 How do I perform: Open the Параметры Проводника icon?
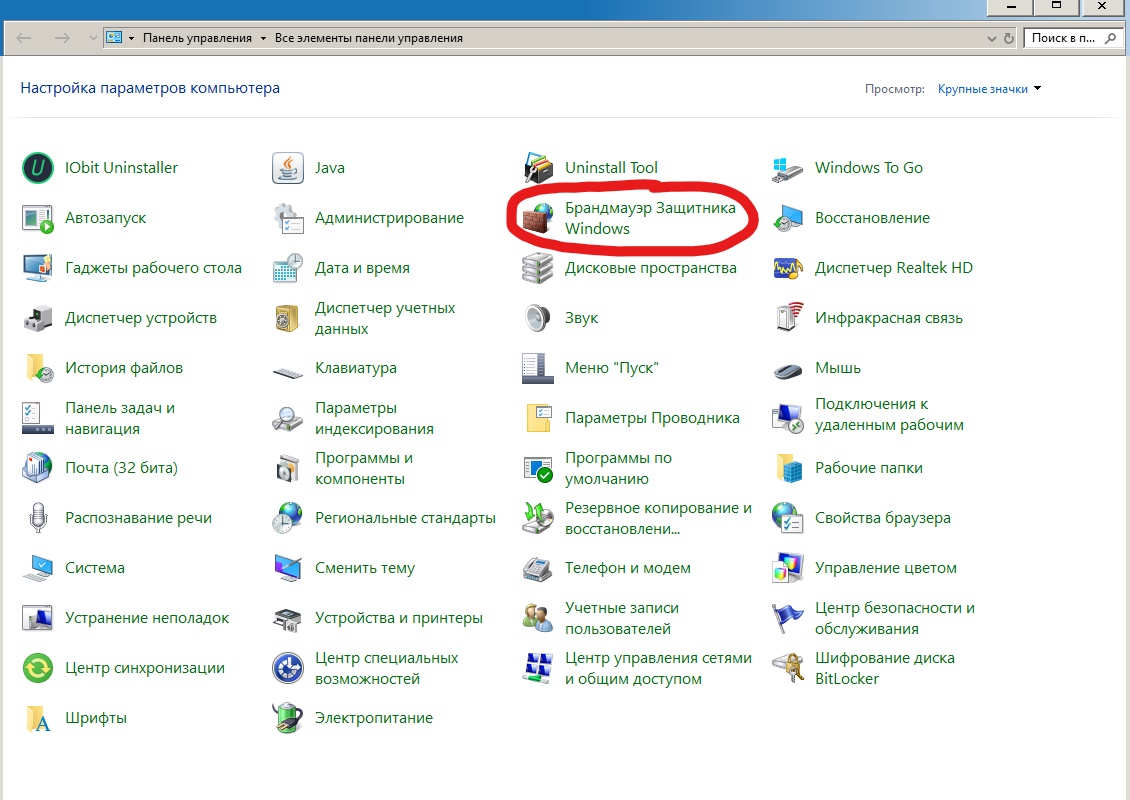click(x=538, y=418)
